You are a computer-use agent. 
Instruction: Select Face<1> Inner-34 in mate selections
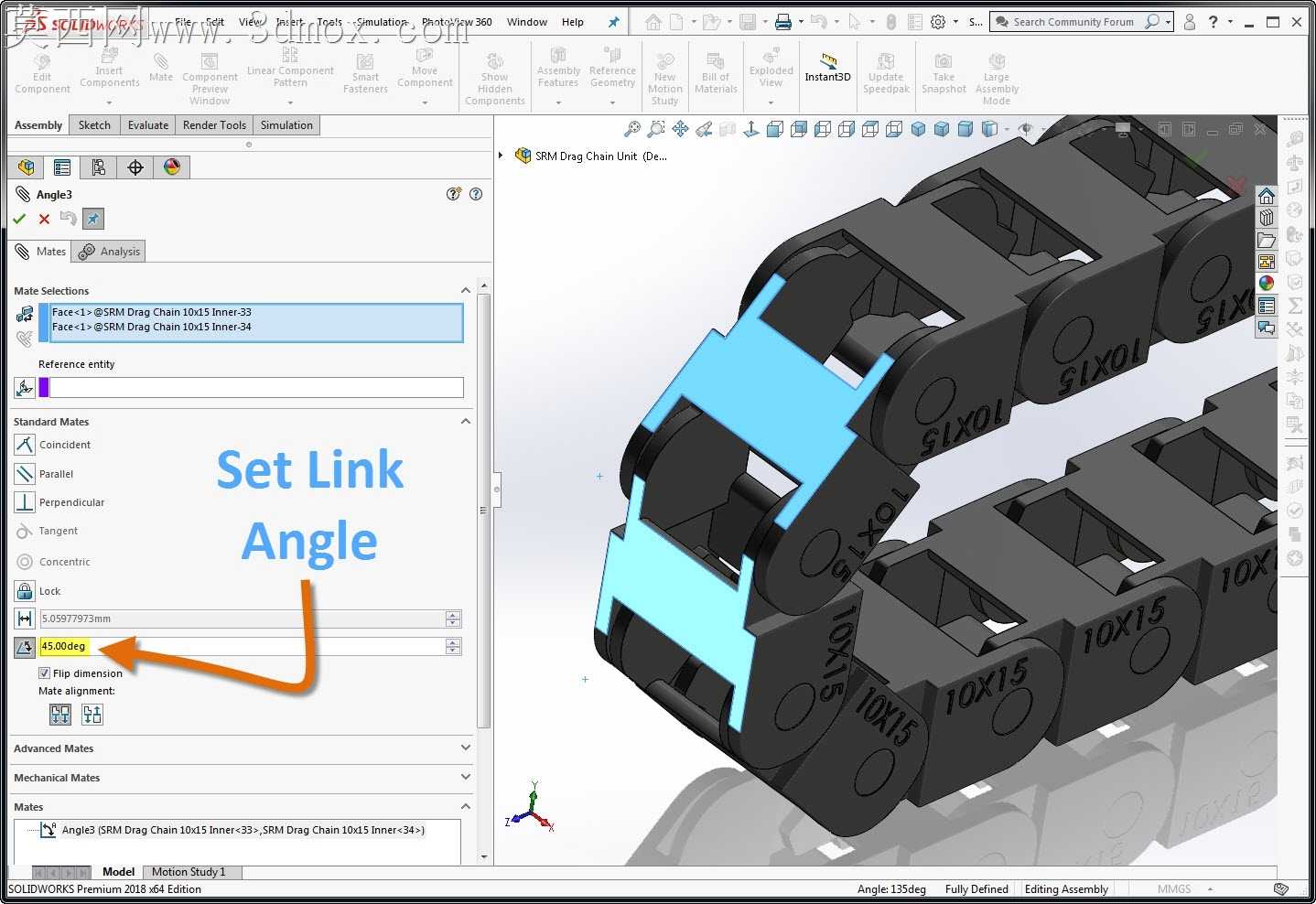(152, 327)
